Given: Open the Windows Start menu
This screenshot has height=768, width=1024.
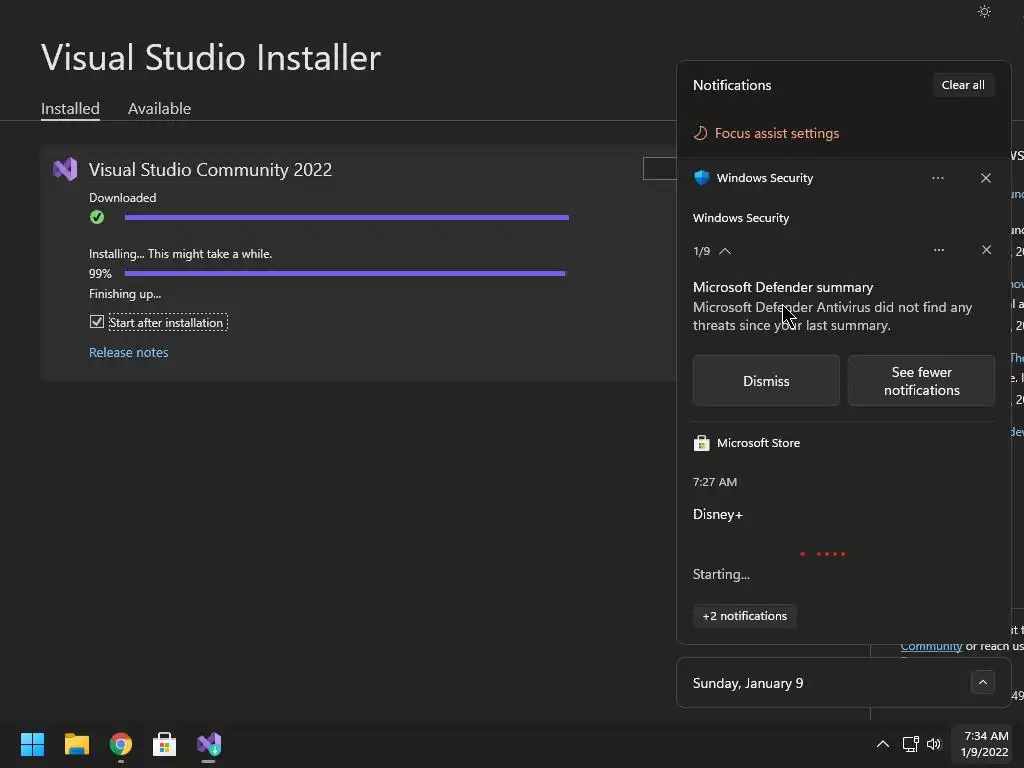Looking at the screenshot, I should (x=32, y=744).
